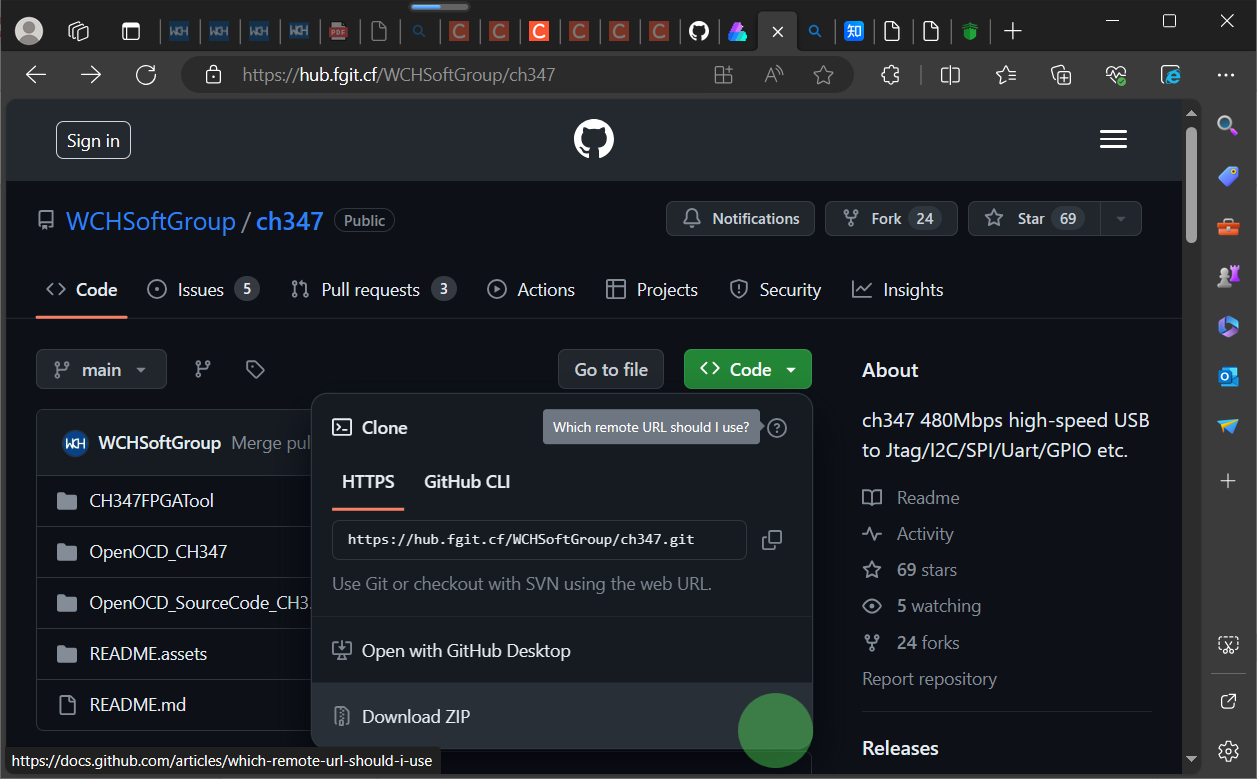Star the ch347 repository

click(1034, 219)
